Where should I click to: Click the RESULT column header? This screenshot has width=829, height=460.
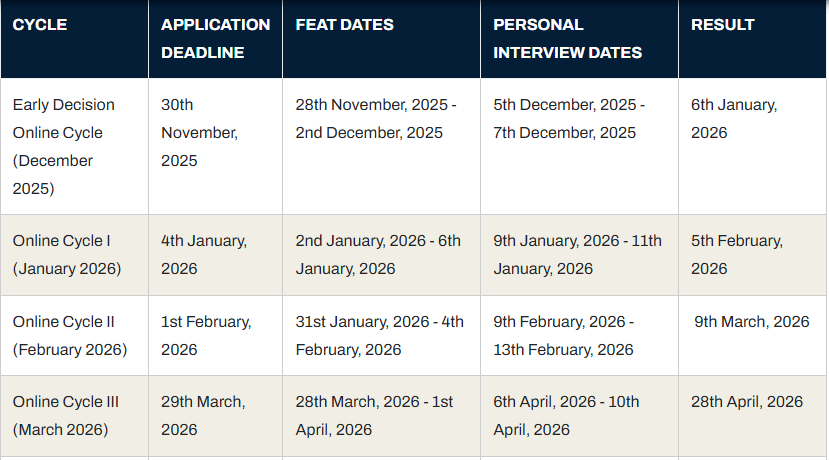[x=723, y=25]
